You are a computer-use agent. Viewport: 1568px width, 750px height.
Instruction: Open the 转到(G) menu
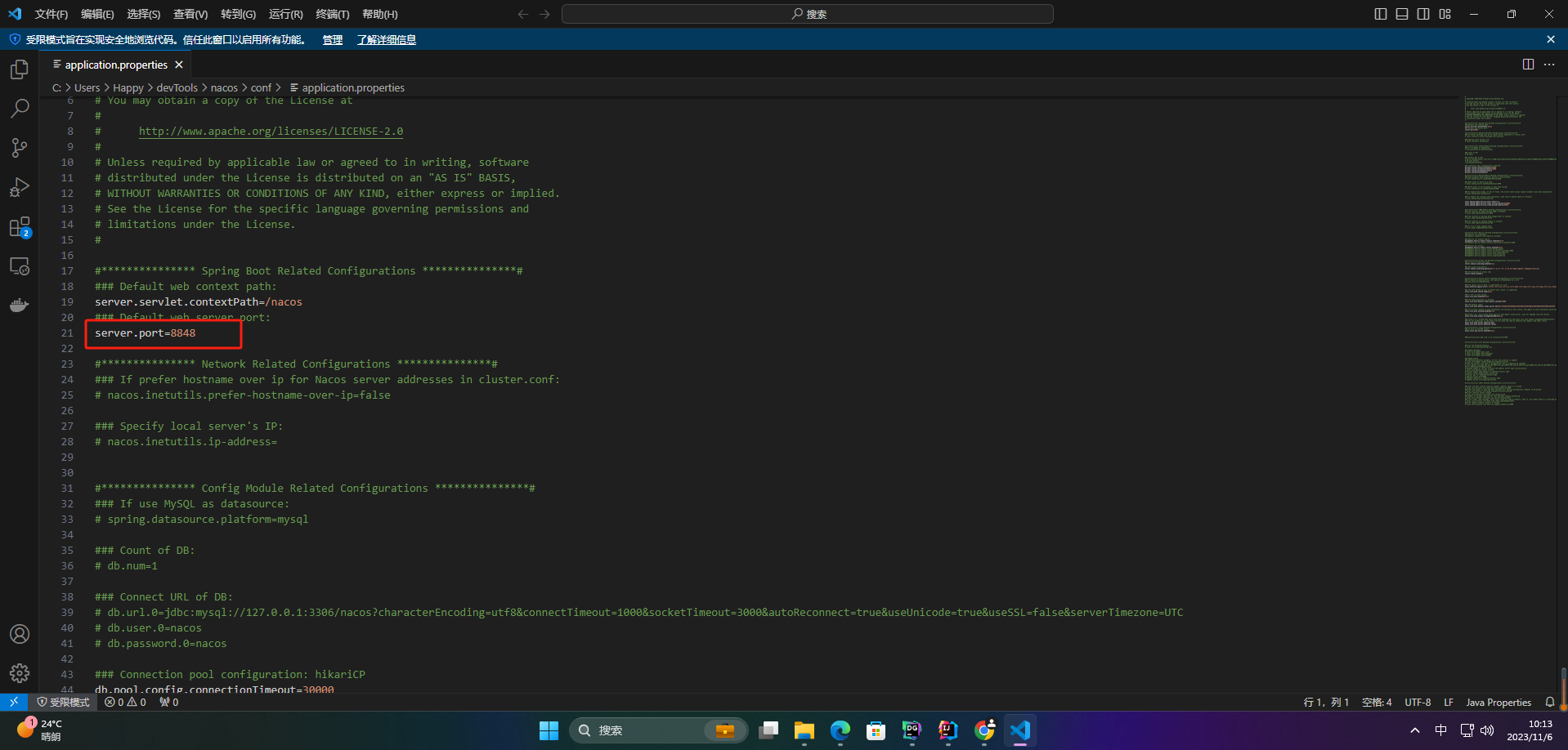pos(238,14)
